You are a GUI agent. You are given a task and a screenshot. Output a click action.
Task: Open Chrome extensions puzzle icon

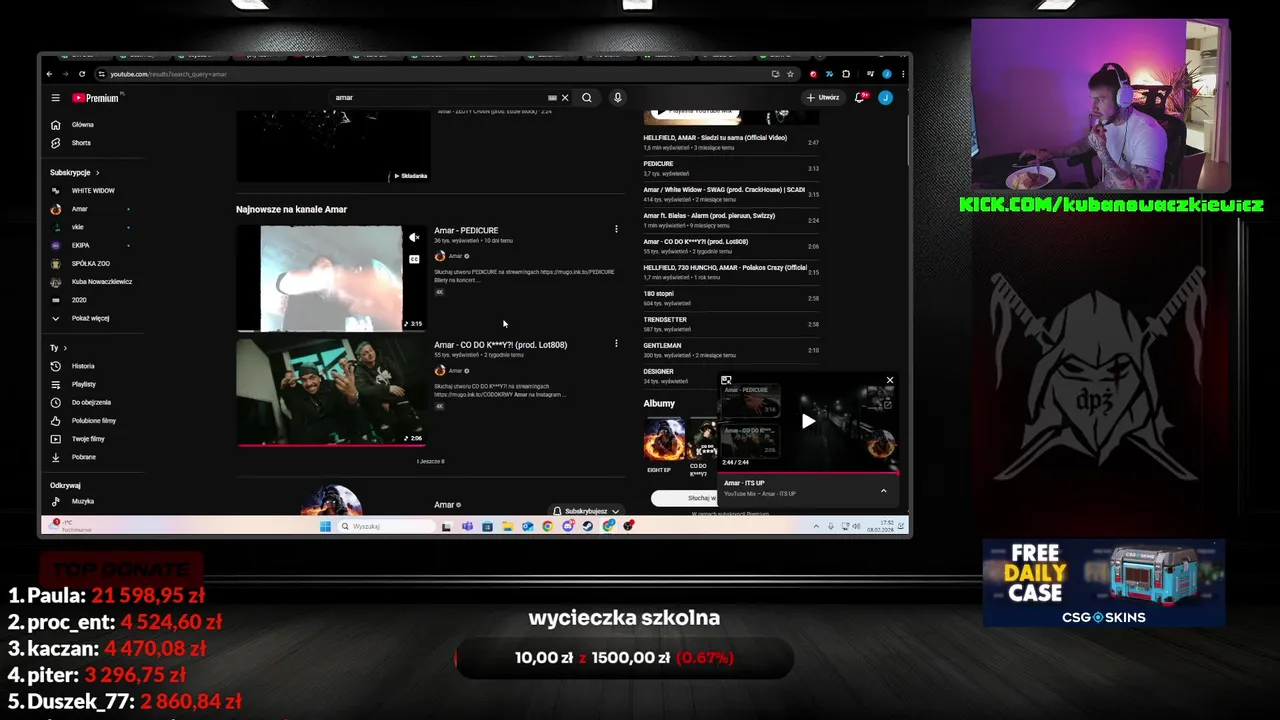point(846,74)
